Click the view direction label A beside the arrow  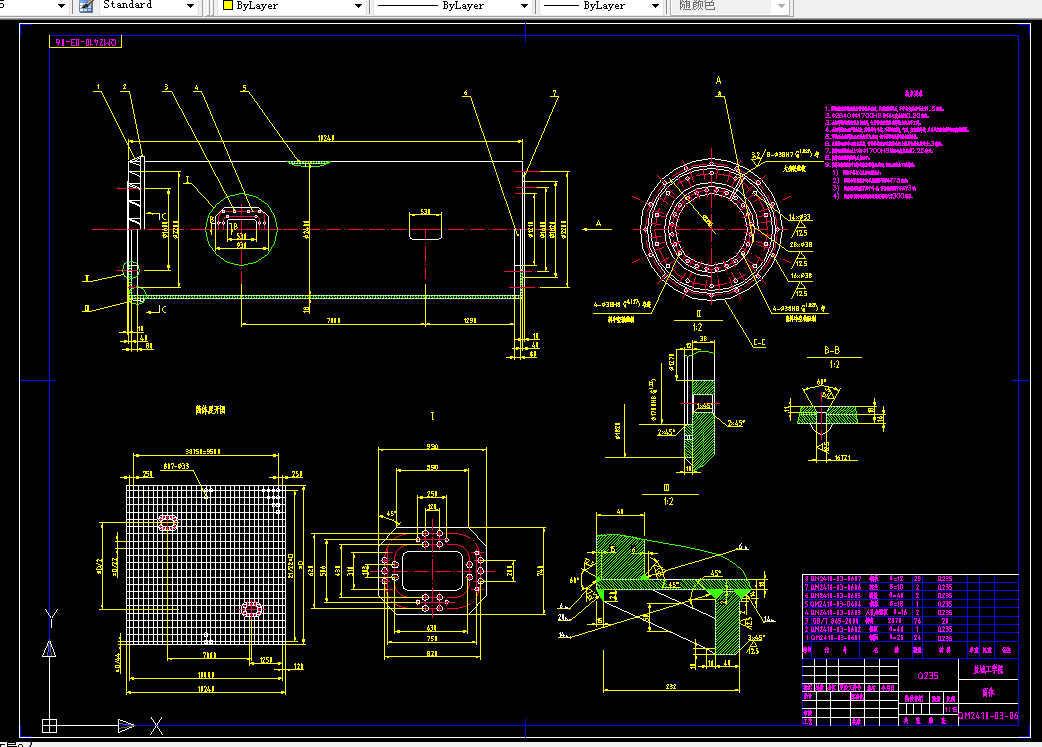pos(598,223)
